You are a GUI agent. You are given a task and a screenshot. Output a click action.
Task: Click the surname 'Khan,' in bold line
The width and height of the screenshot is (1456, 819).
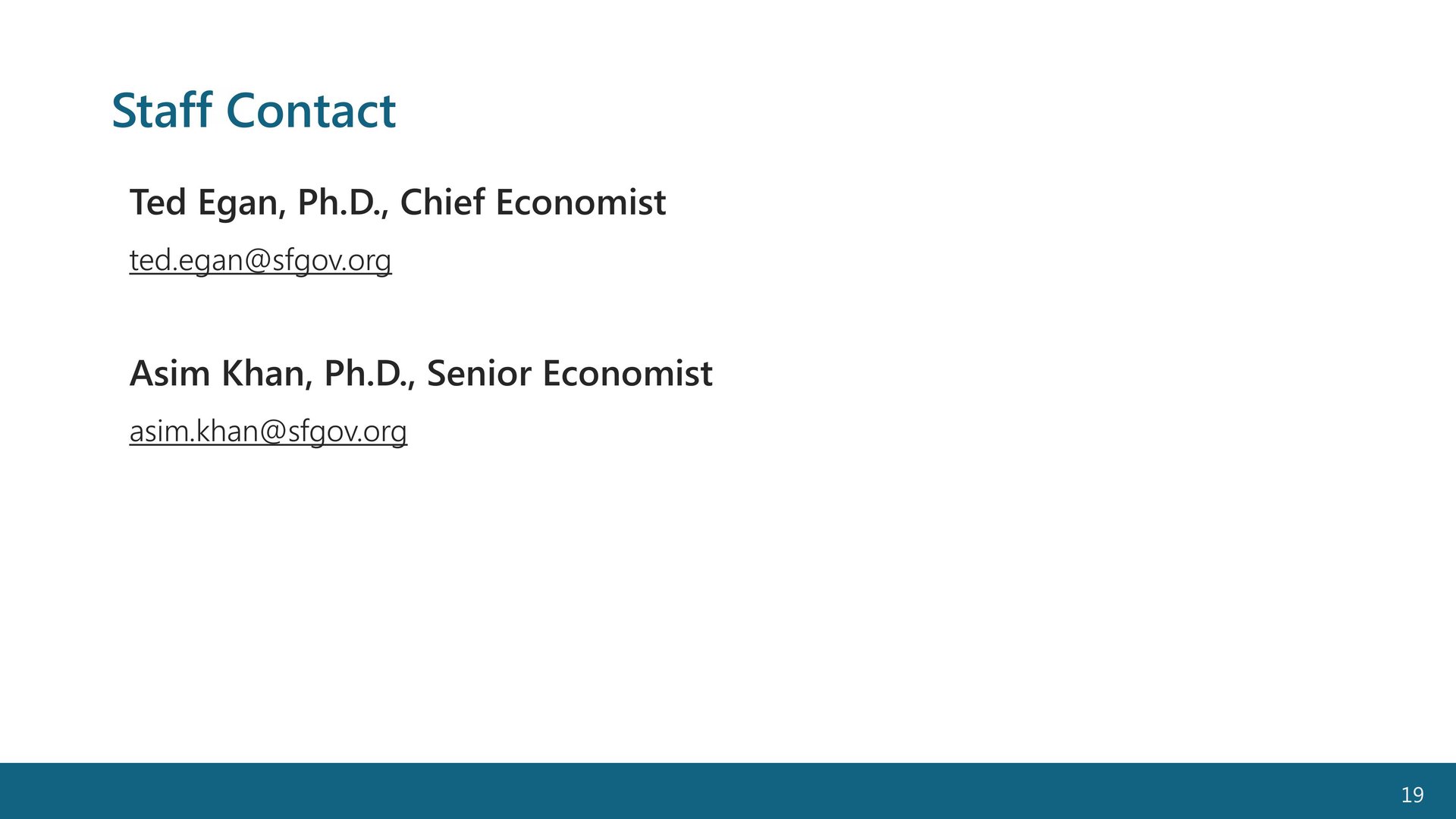tap(267, 375)
